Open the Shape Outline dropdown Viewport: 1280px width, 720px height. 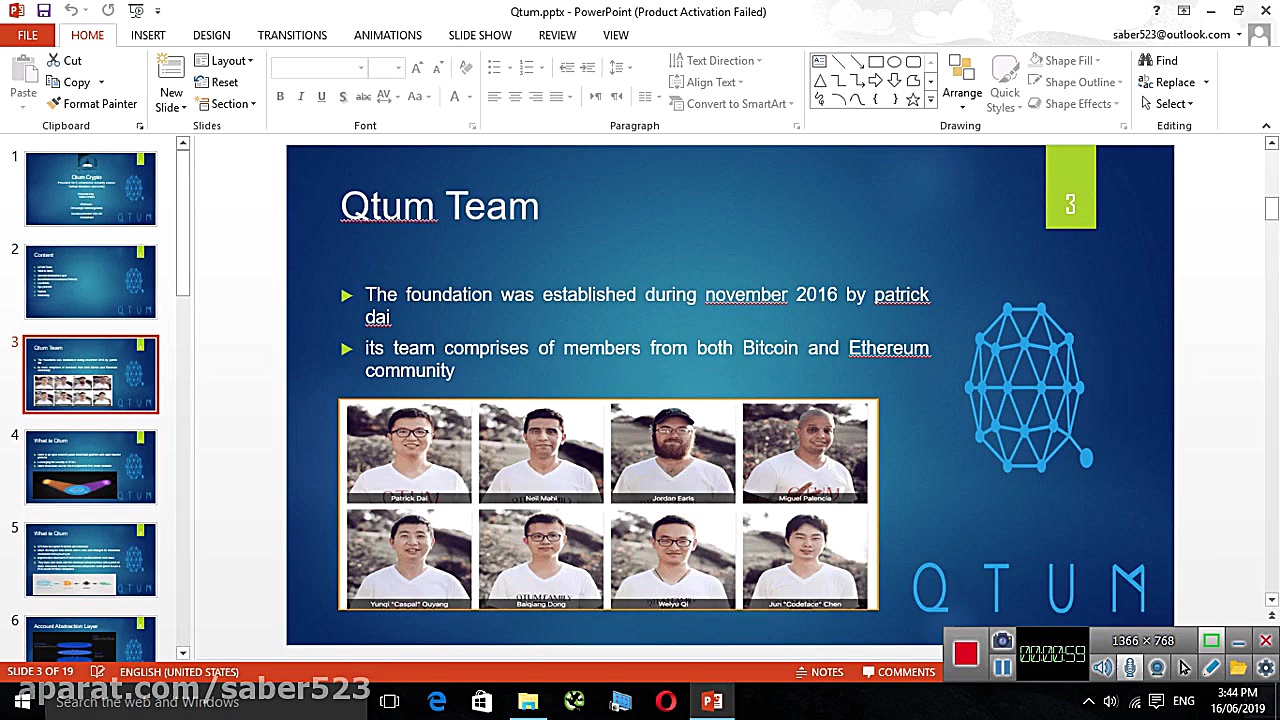pyautogui.click(x=1076, y=82)
